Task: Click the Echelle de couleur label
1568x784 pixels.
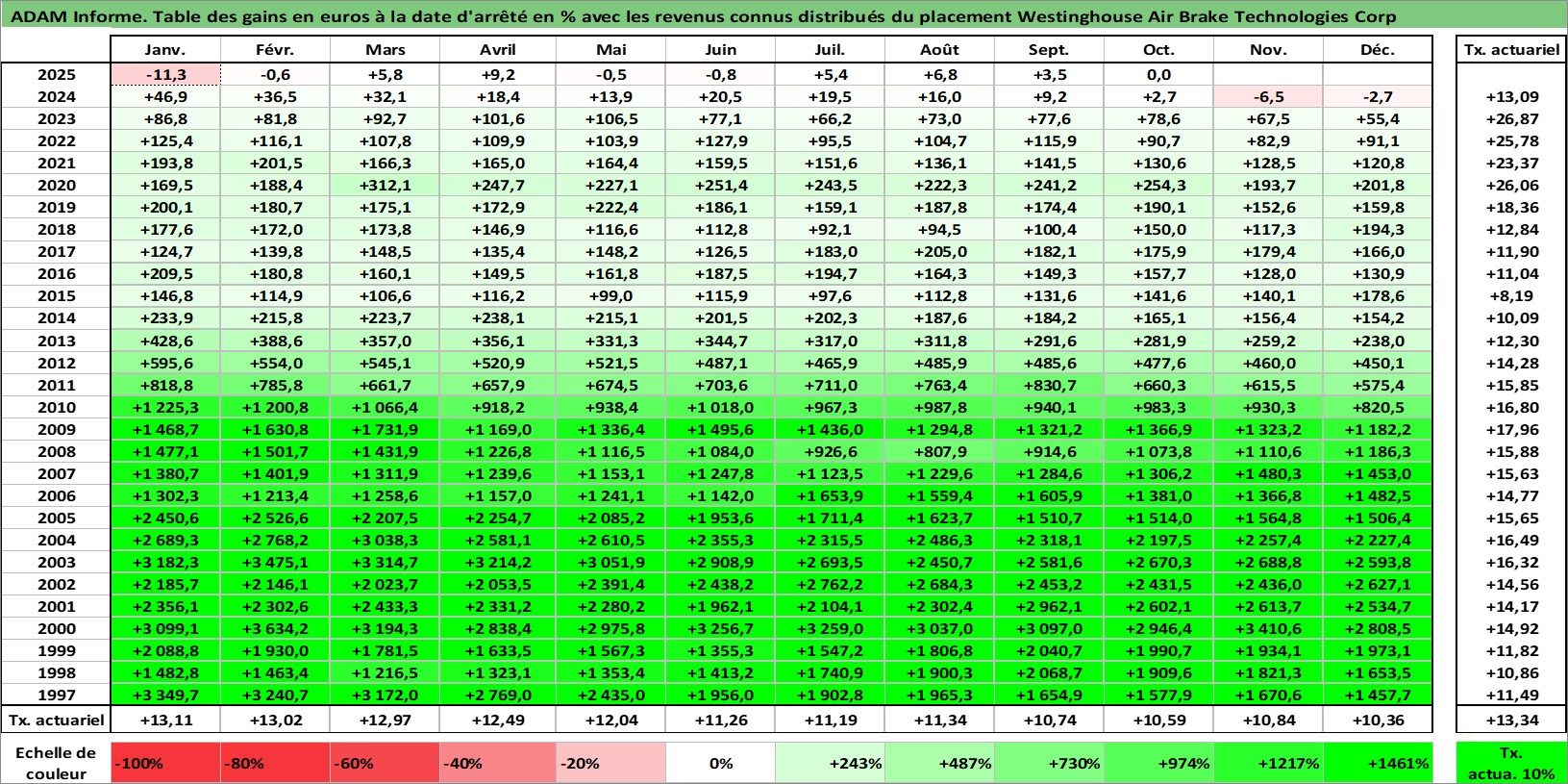Action: tap(56, 763)
